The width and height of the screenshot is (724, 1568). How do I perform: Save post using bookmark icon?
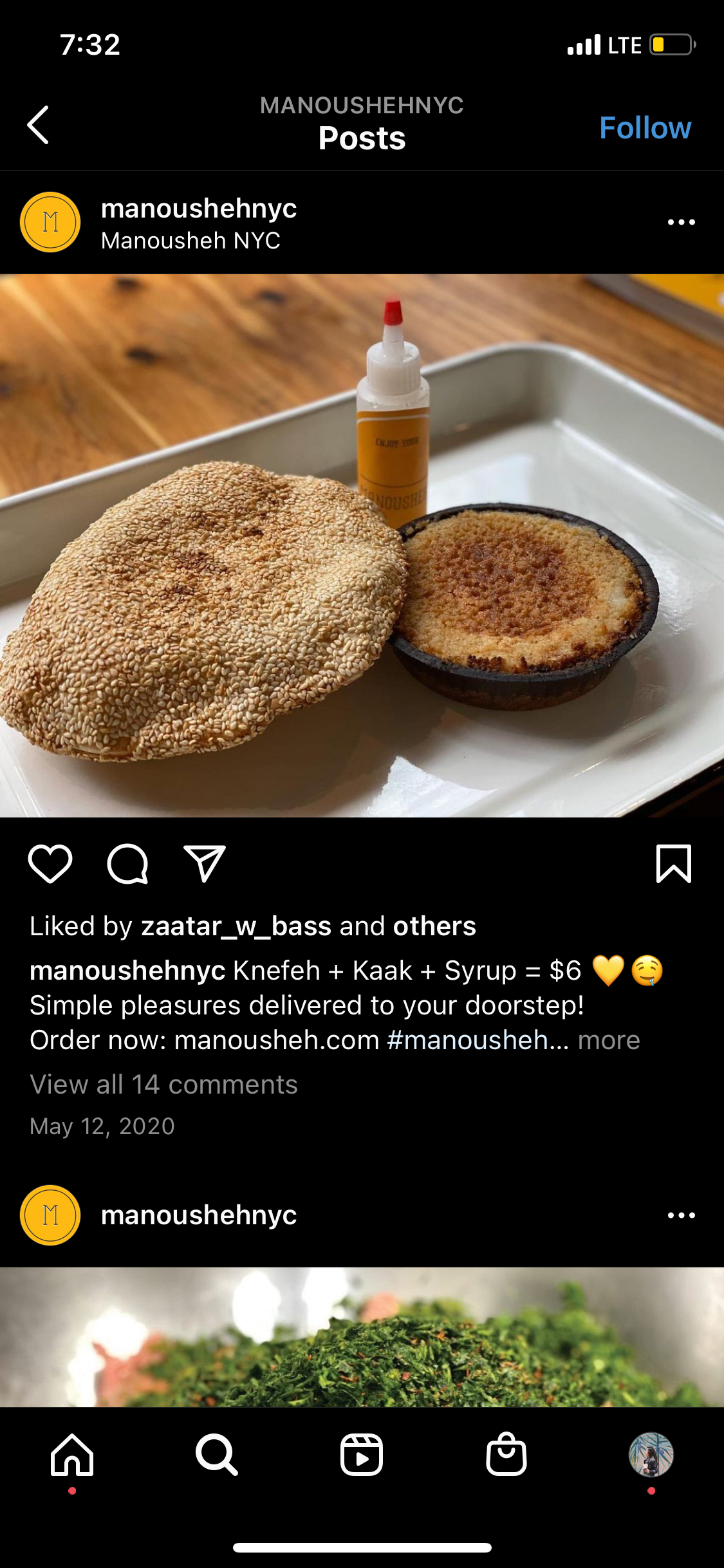(x=674, y=863)
